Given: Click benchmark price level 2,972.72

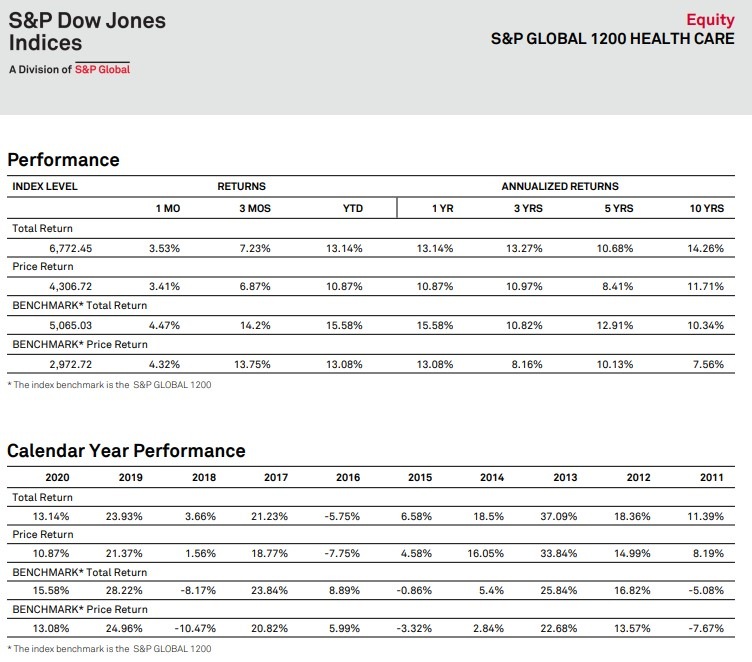Looking at the screenshot, I should pyautogui.click(x=70, y=364).
